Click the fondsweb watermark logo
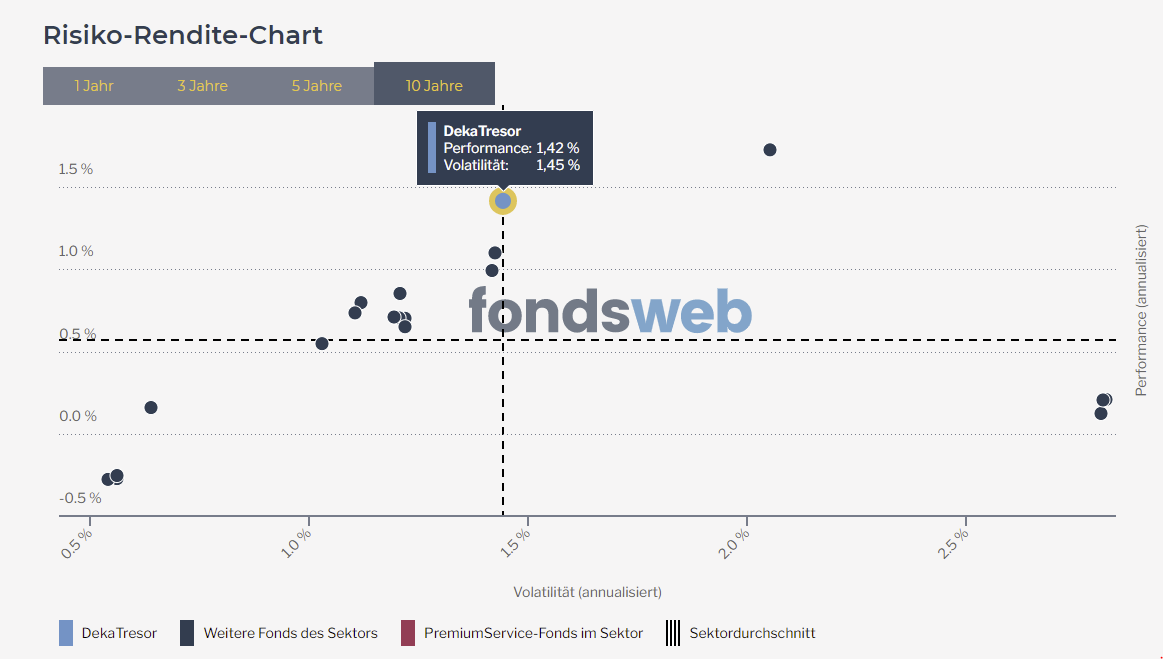This screenshot has height=659, width=1163. coord(610,311)
